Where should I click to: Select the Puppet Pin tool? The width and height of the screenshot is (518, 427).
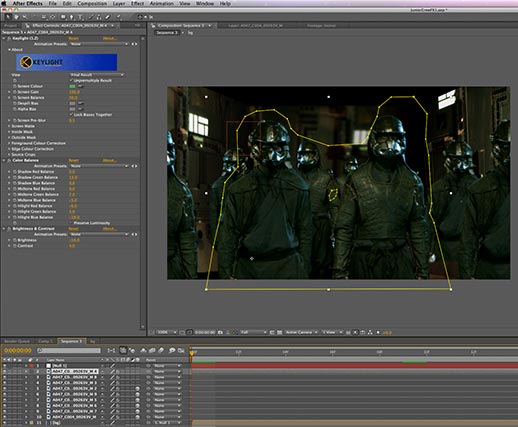coord(118,17)
